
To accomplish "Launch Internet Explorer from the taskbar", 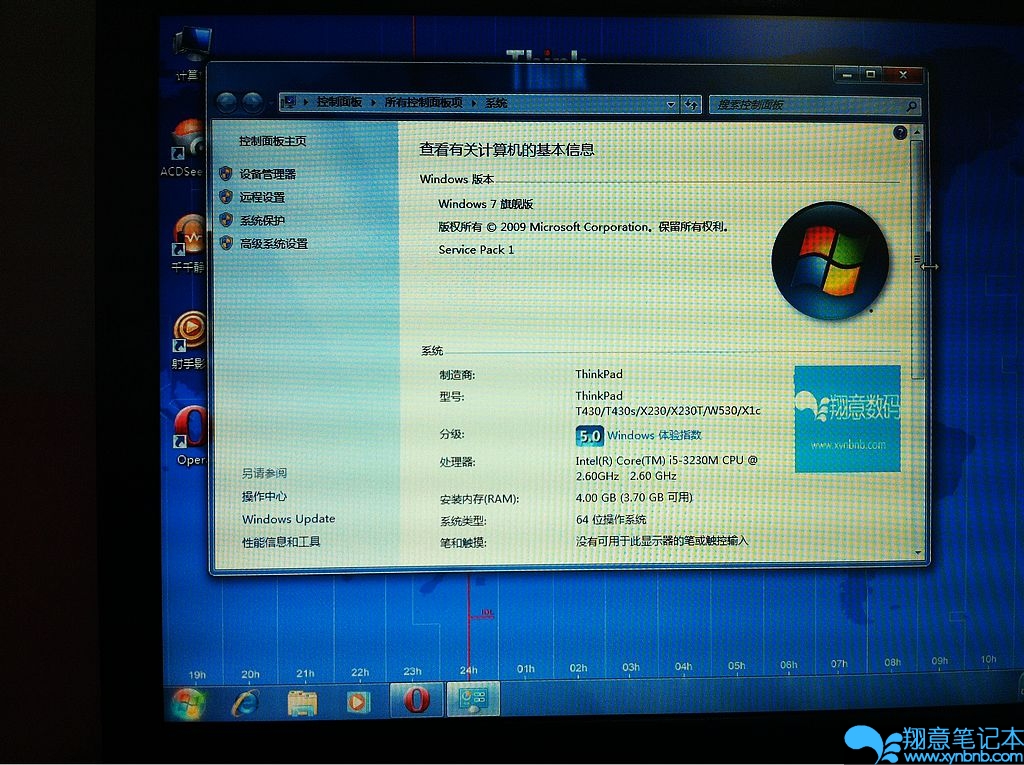I will pyautogui.click(x=245, y=702).
